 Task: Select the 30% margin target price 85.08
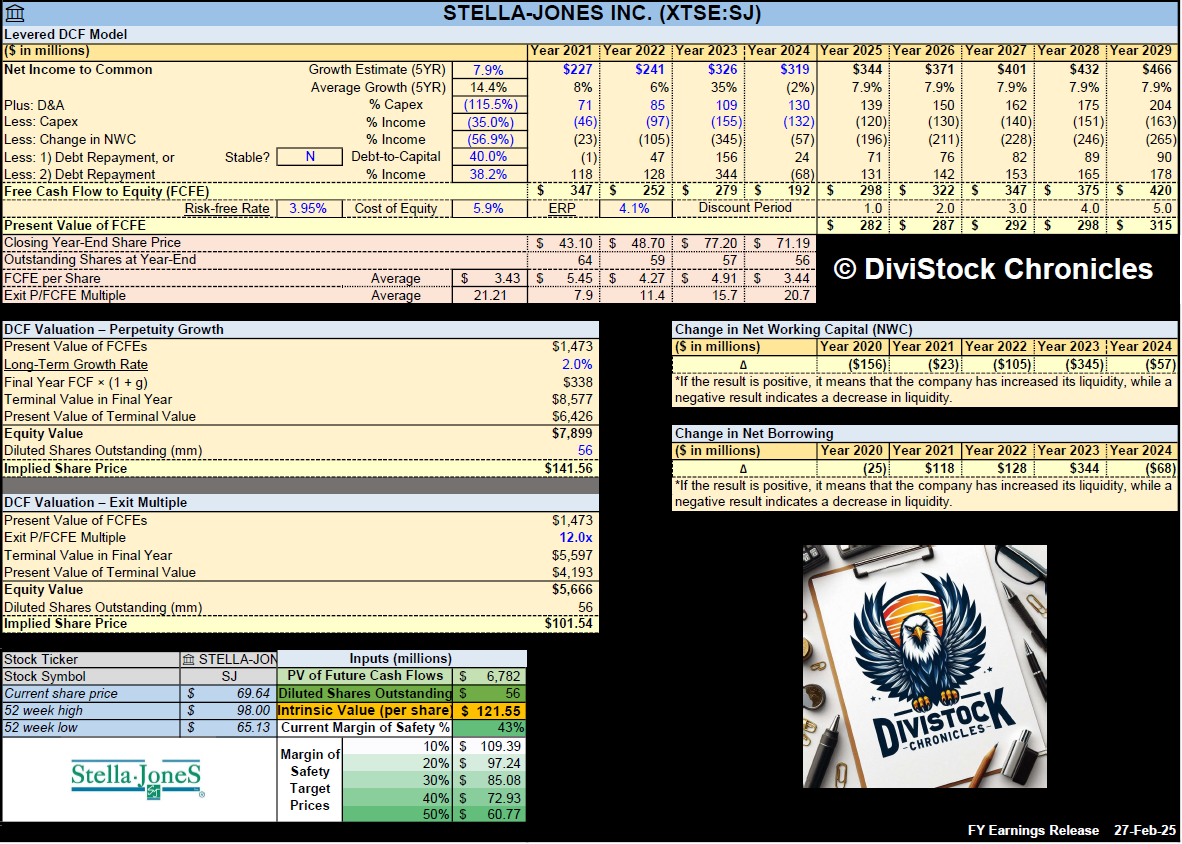coord(490,780)
